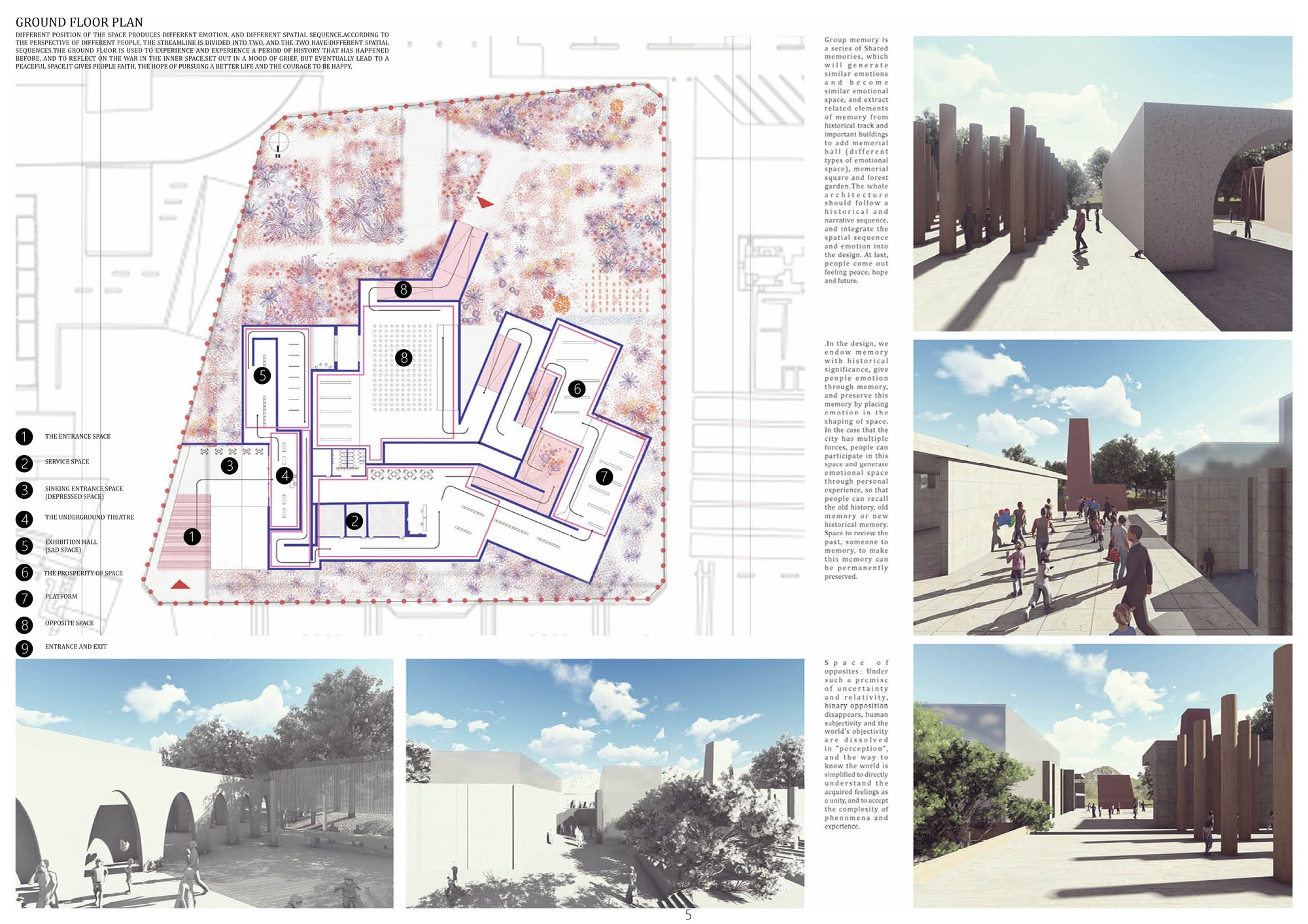Open the render of tall columns with a green tree
This screenshot has width=1308, height=924.
tap(1103, 776)
